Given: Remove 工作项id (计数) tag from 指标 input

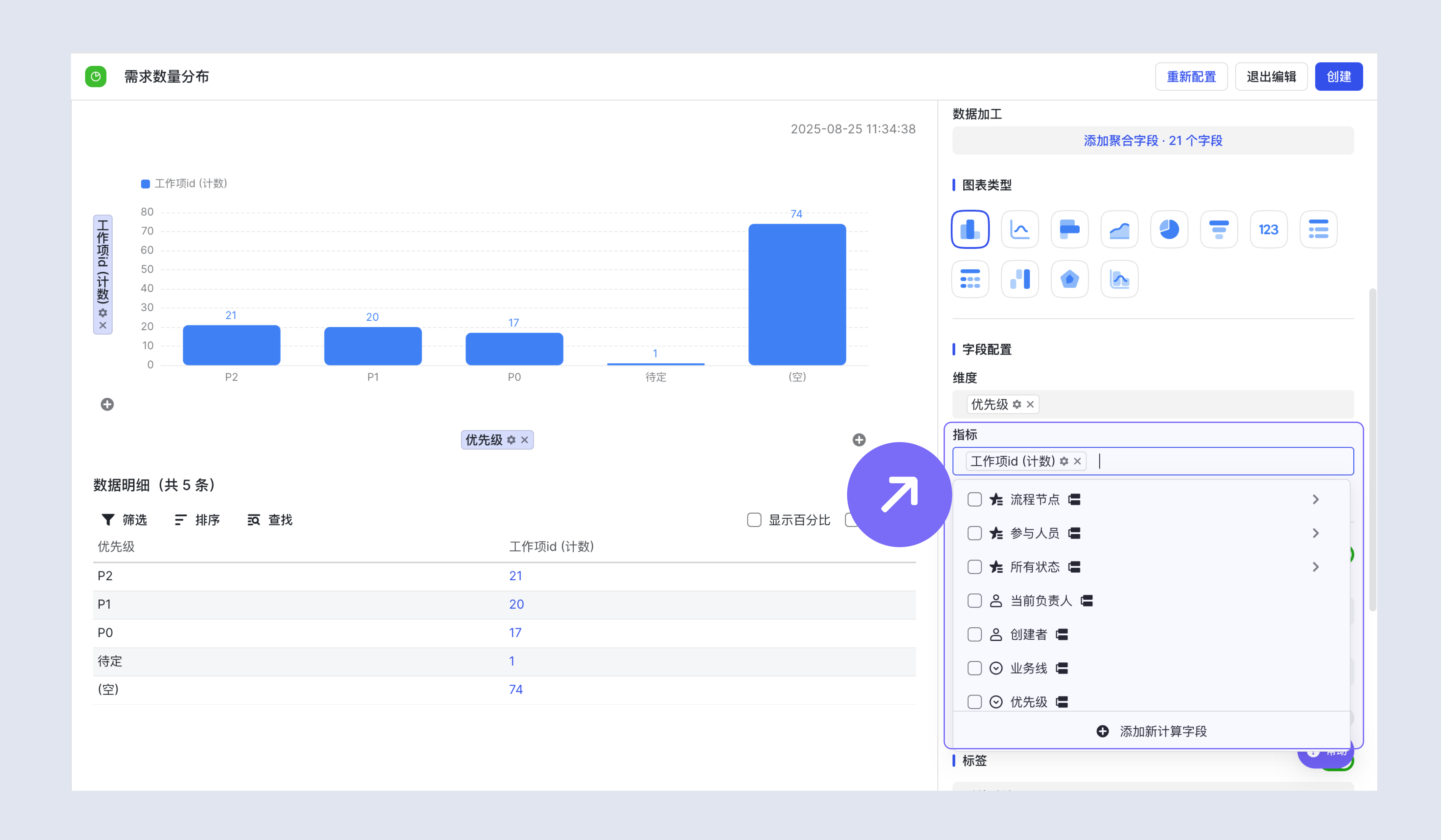Looking at the screenshot, I should [x=1077, y=461].
